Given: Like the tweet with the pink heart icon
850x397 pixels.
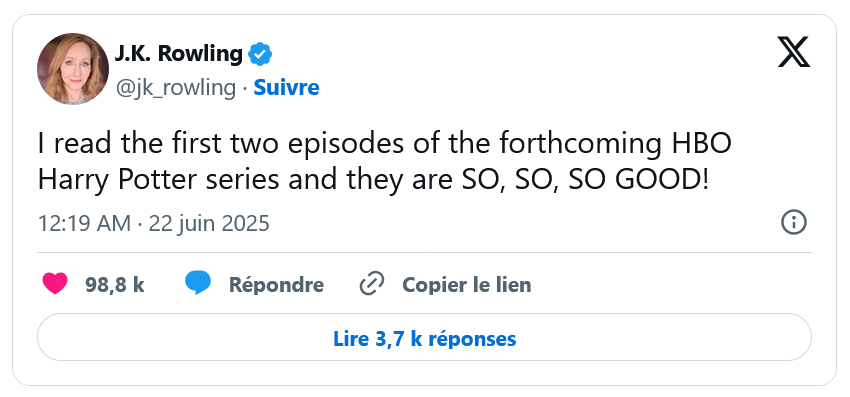Looking at the screenshot, I should (x=55, y=284).
